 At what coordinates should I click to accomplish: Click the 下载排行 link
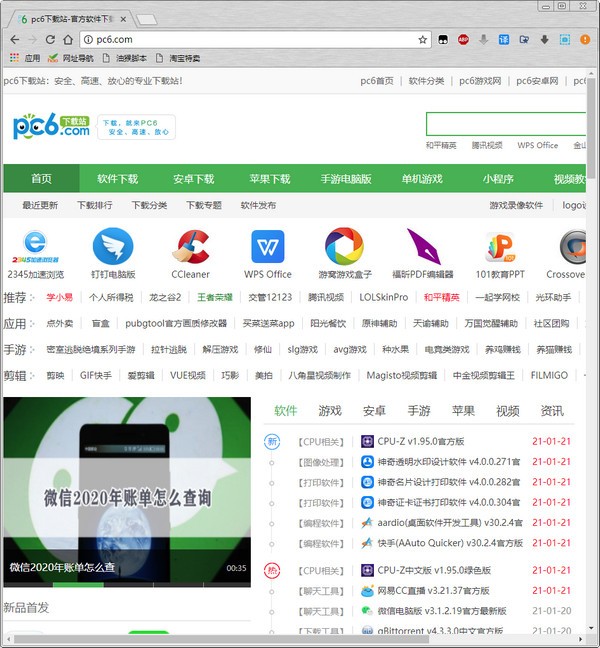pos(95,205)
